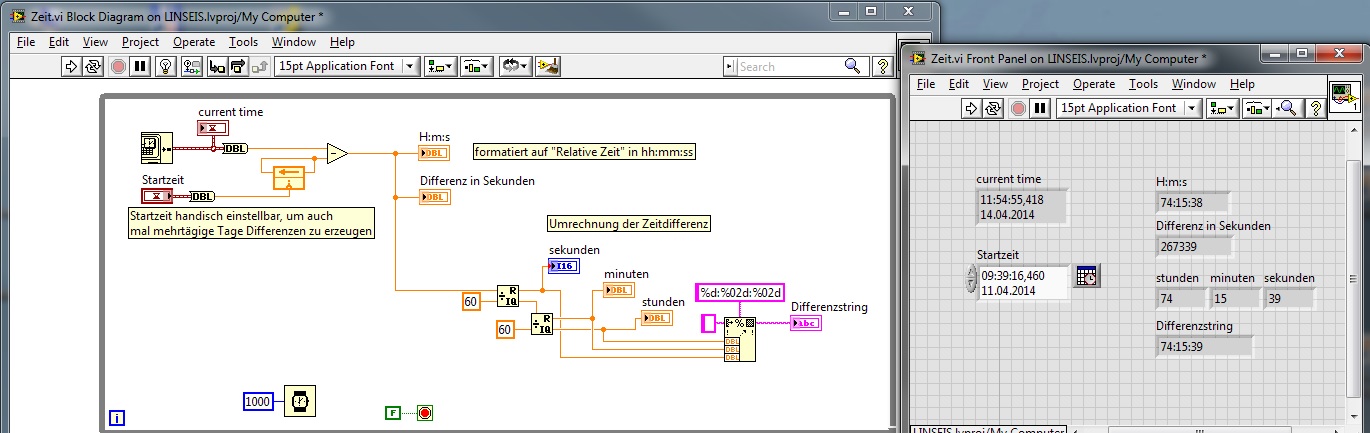Open Reorder dropdown in Block Diagram toolbar

coord(516,67)
